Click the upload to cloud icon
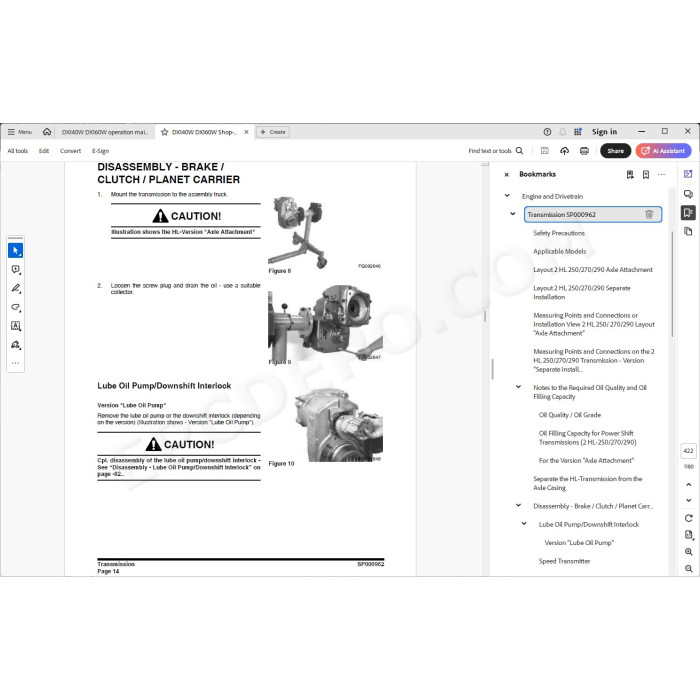The image size is (700, 700). pyautogui.click(x=564, y=151)
